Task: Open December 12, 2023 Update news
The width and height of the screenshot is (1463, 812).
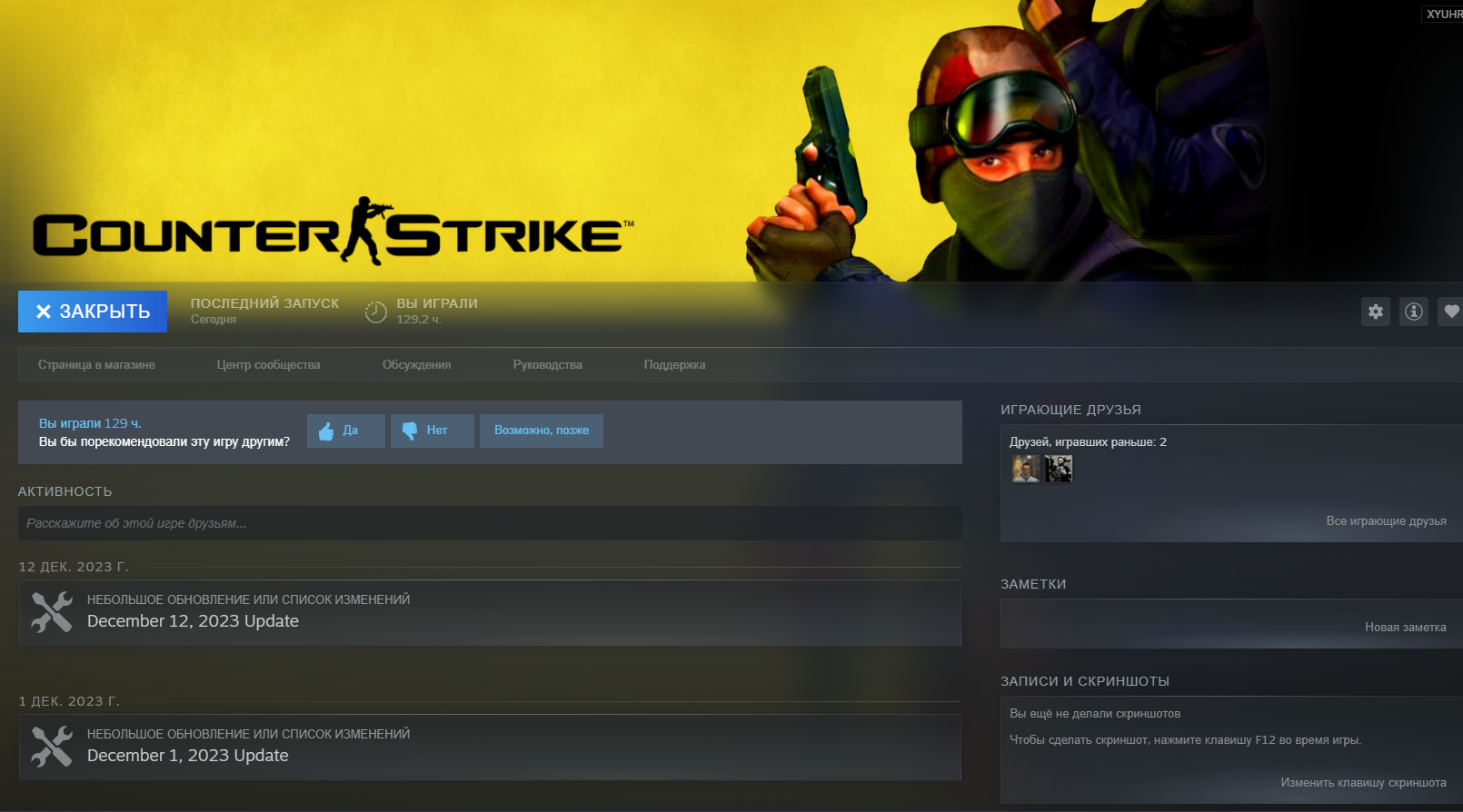Action: [x=490, y=613]
